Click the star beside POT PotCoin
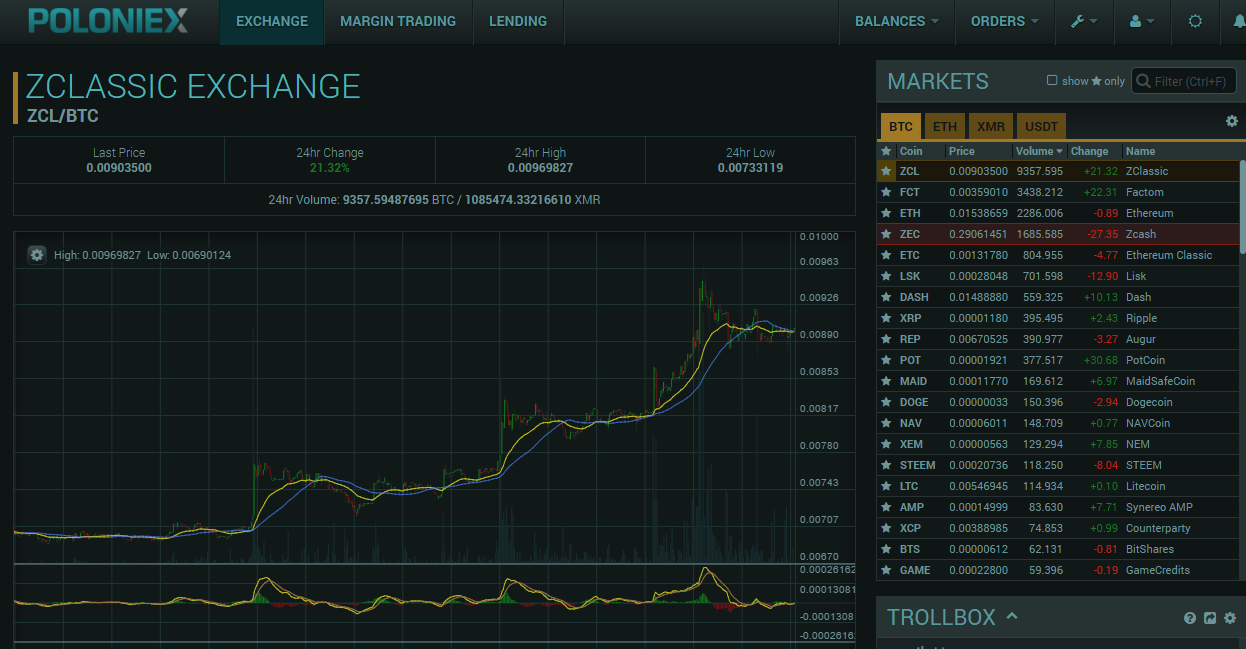Screen dimensions: 1246x649 885,360
